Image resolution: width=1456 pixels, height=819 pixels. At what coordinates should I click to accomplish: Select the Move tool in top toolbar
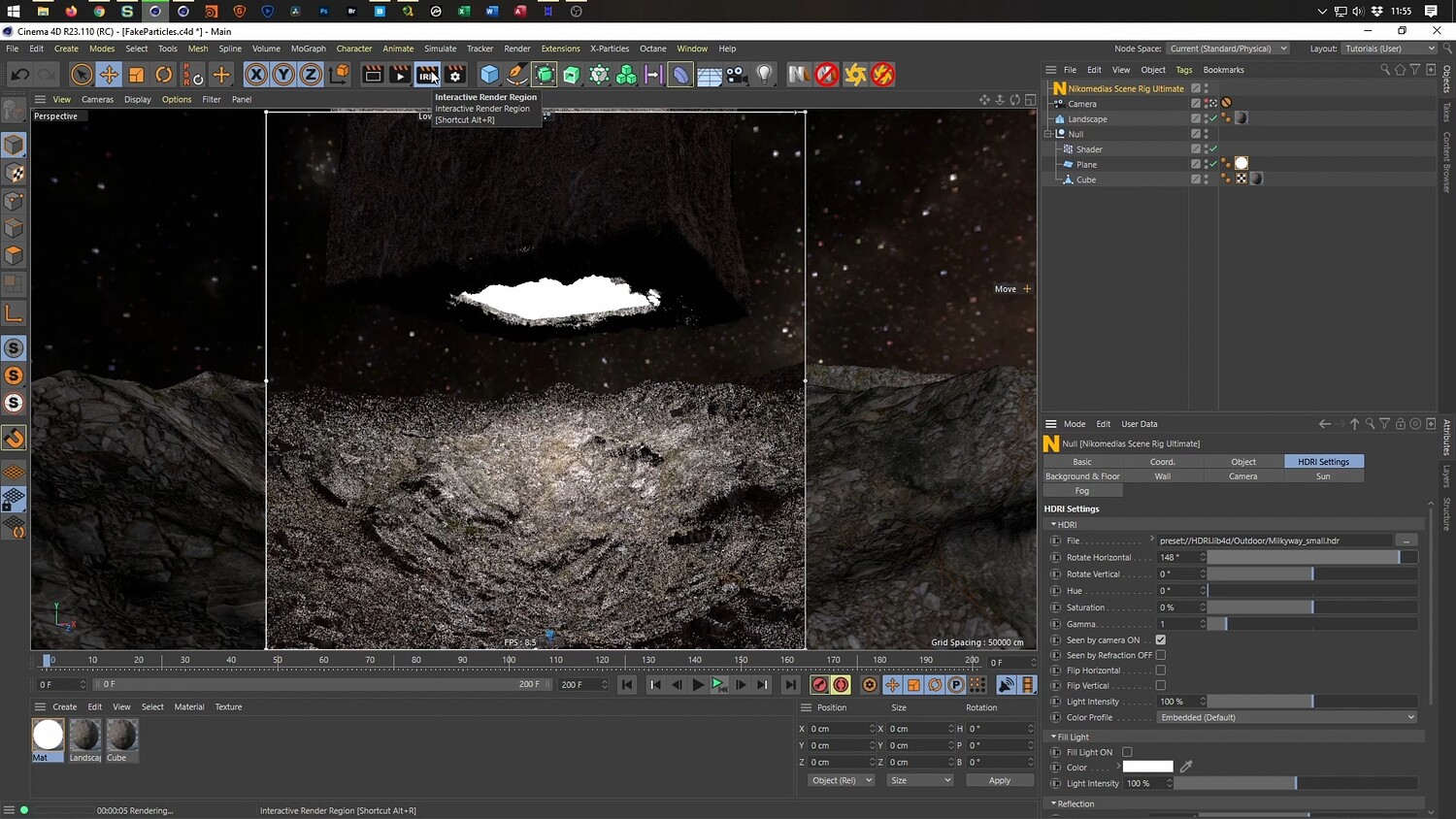(109, 75)
